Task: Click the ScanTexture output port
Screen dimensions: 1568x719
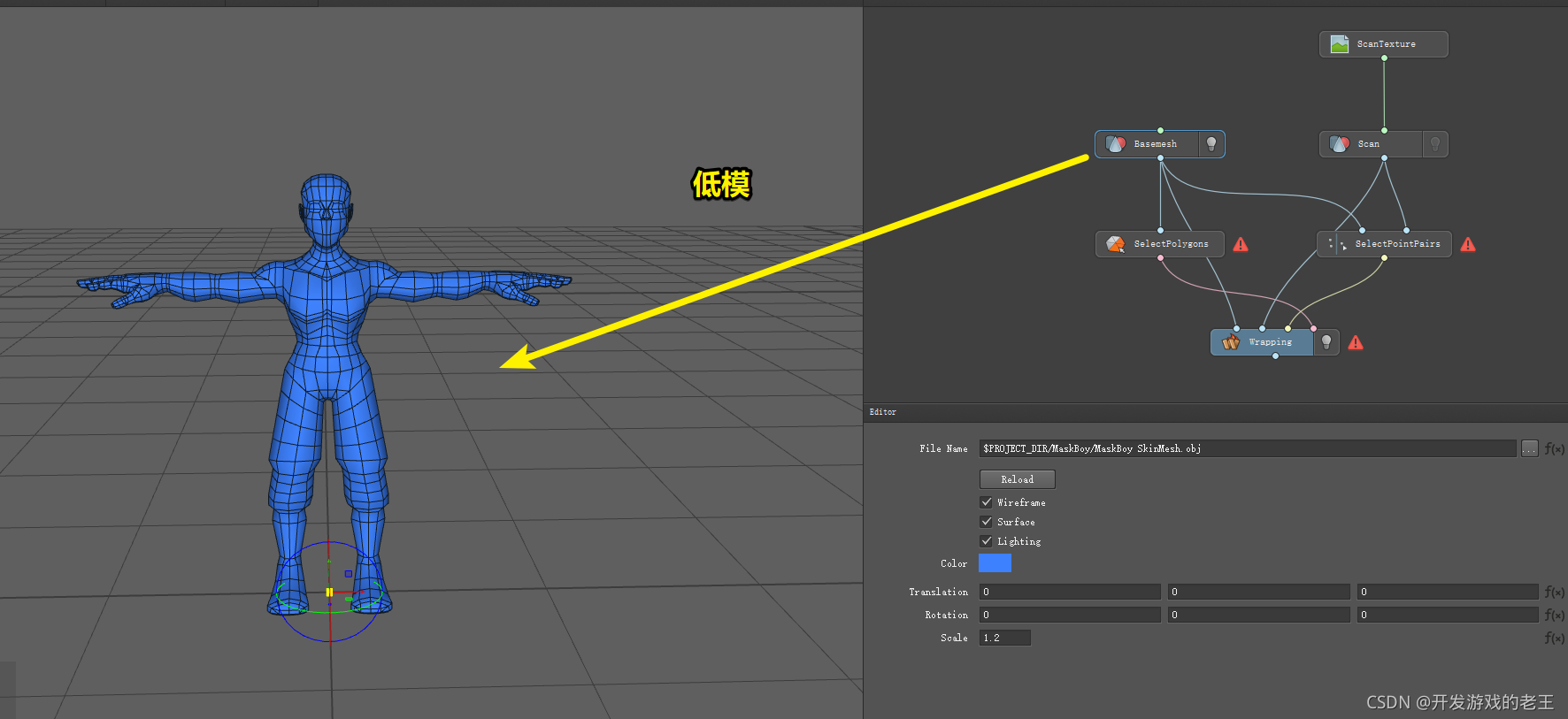Action: [1384, 57]
